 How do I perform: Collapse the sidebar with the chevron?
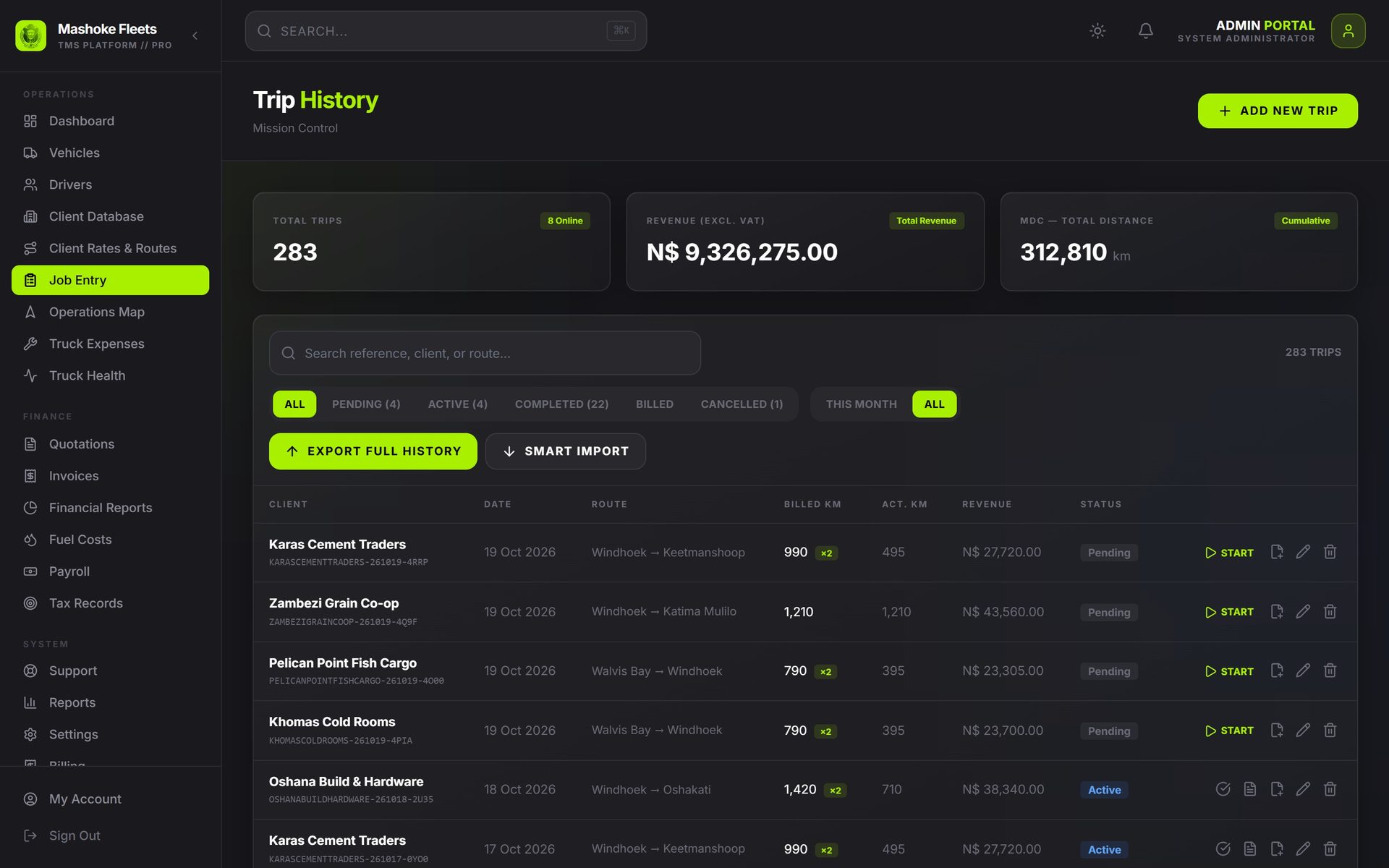click(195, 35)
